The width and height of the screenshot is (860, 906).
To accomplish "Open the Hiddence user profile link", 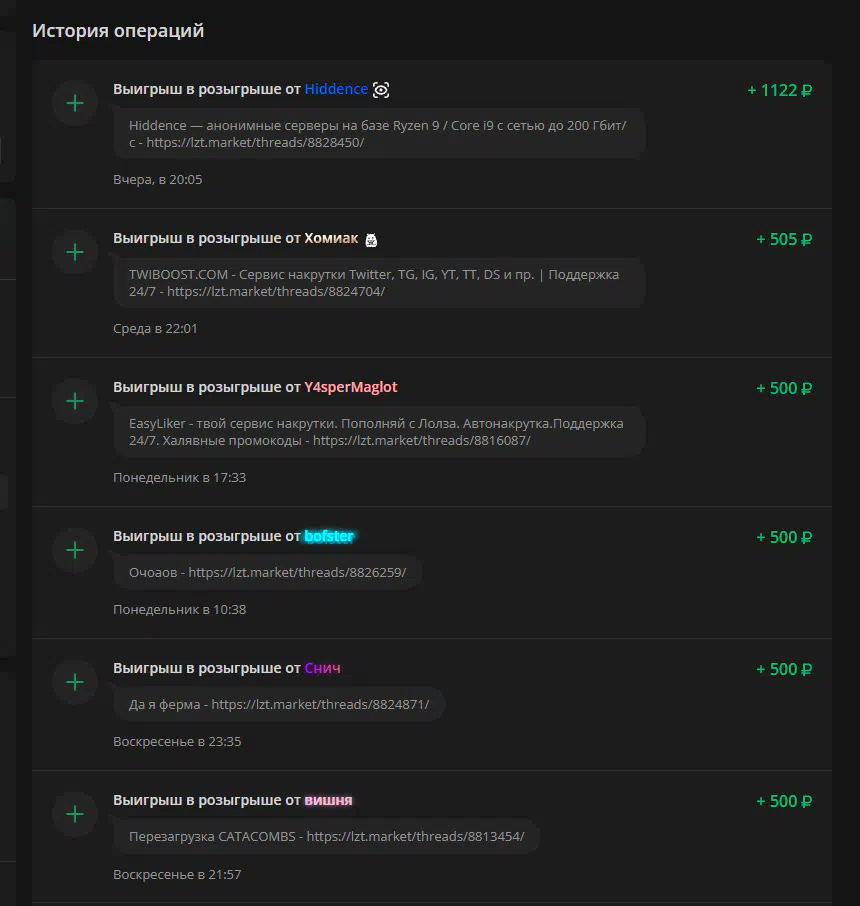I will (336, 89).
